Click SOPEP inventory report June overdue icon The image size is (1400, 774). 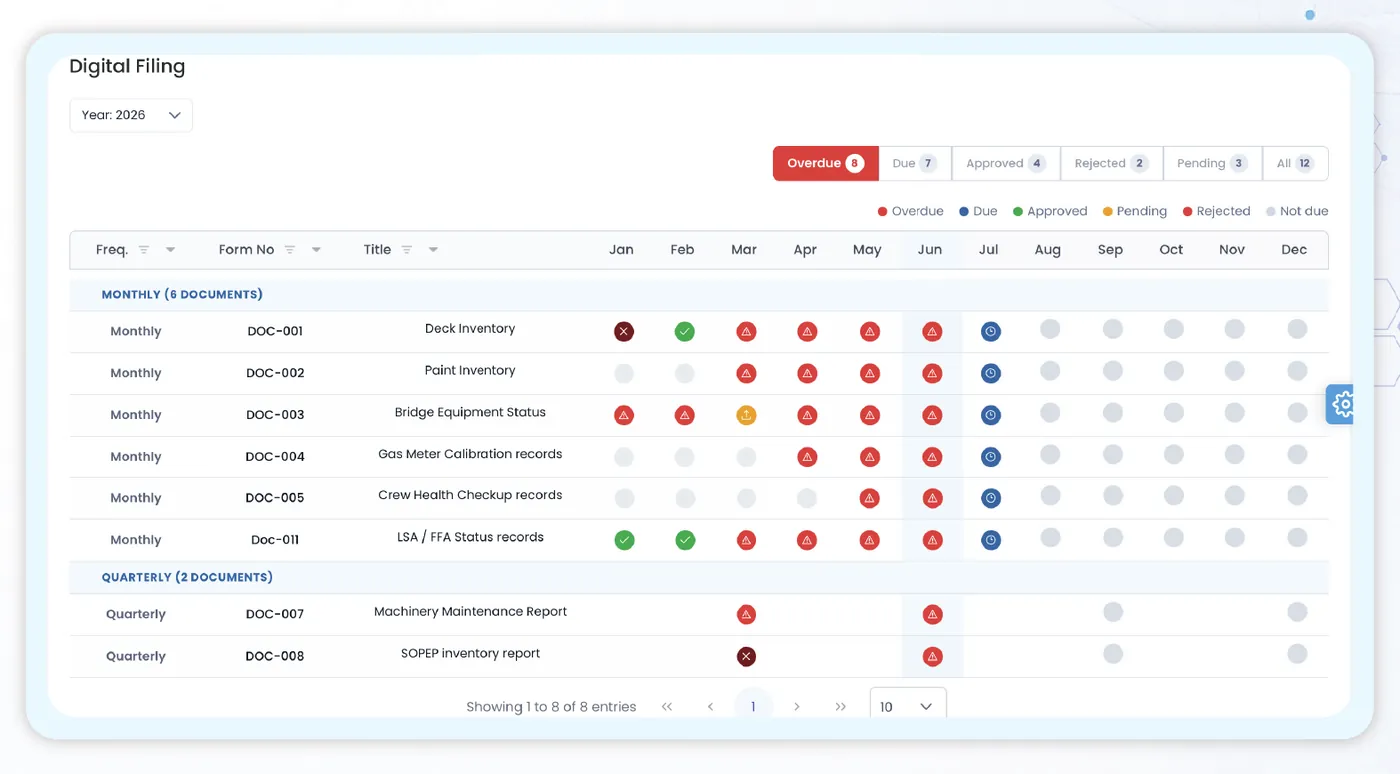(932, 656)
